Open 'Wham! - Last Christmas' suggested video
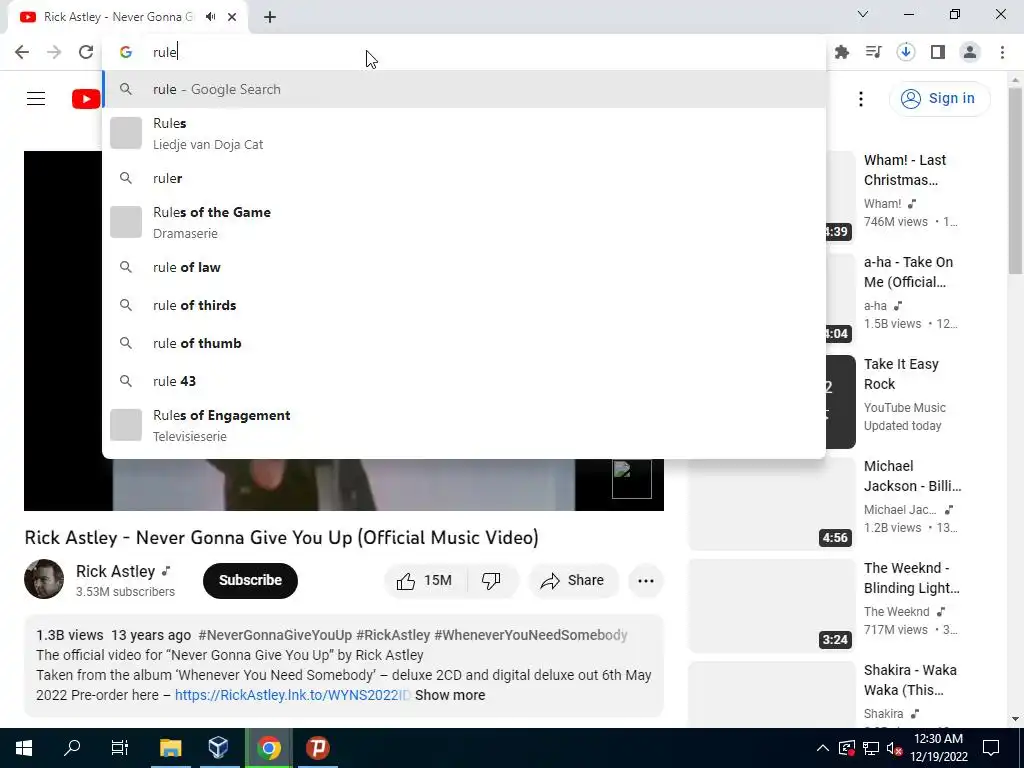1024x768 pixels. pyautogui.click(x=905, y=170)
